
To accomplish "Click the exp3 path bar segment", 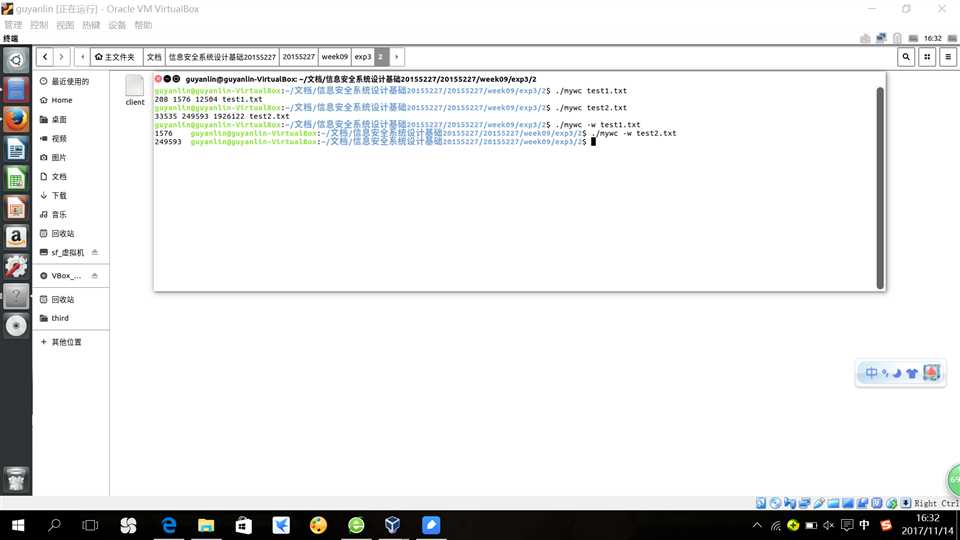I will click(x=363, y=57).
